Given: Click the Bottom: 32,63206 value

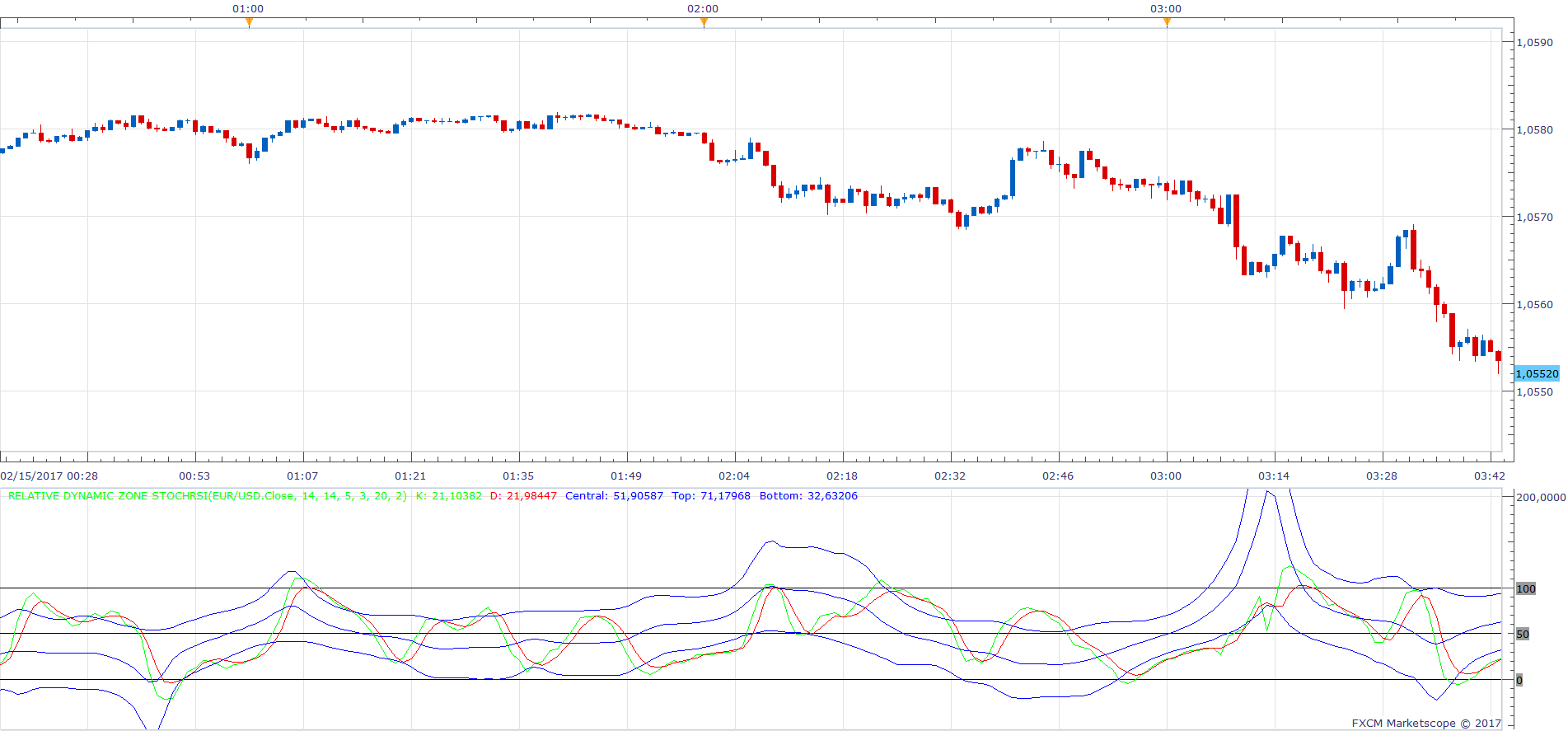Looking at the screenshot, I should pyautogui.click(x=808, y=496).
